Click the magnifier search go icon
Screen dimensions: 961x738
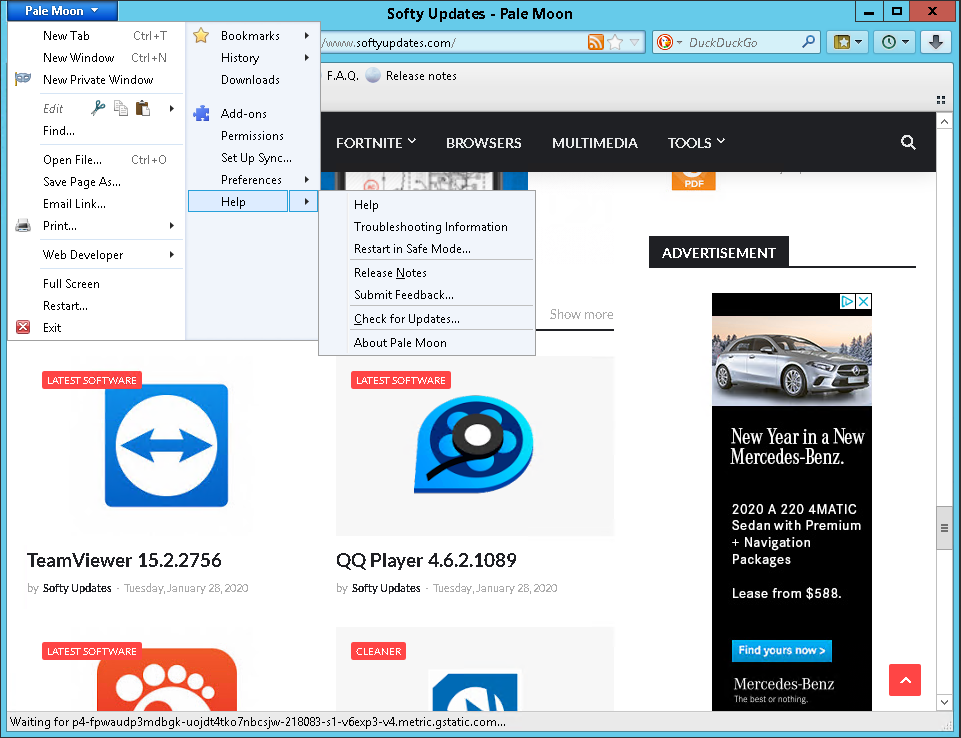(809, 42)
